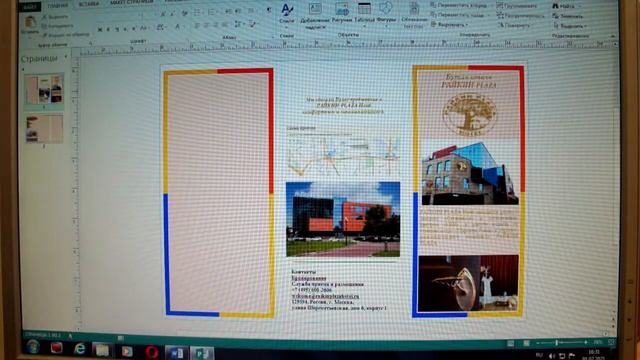Collapse the ribbon with the arrow

(x=613, y=36)
